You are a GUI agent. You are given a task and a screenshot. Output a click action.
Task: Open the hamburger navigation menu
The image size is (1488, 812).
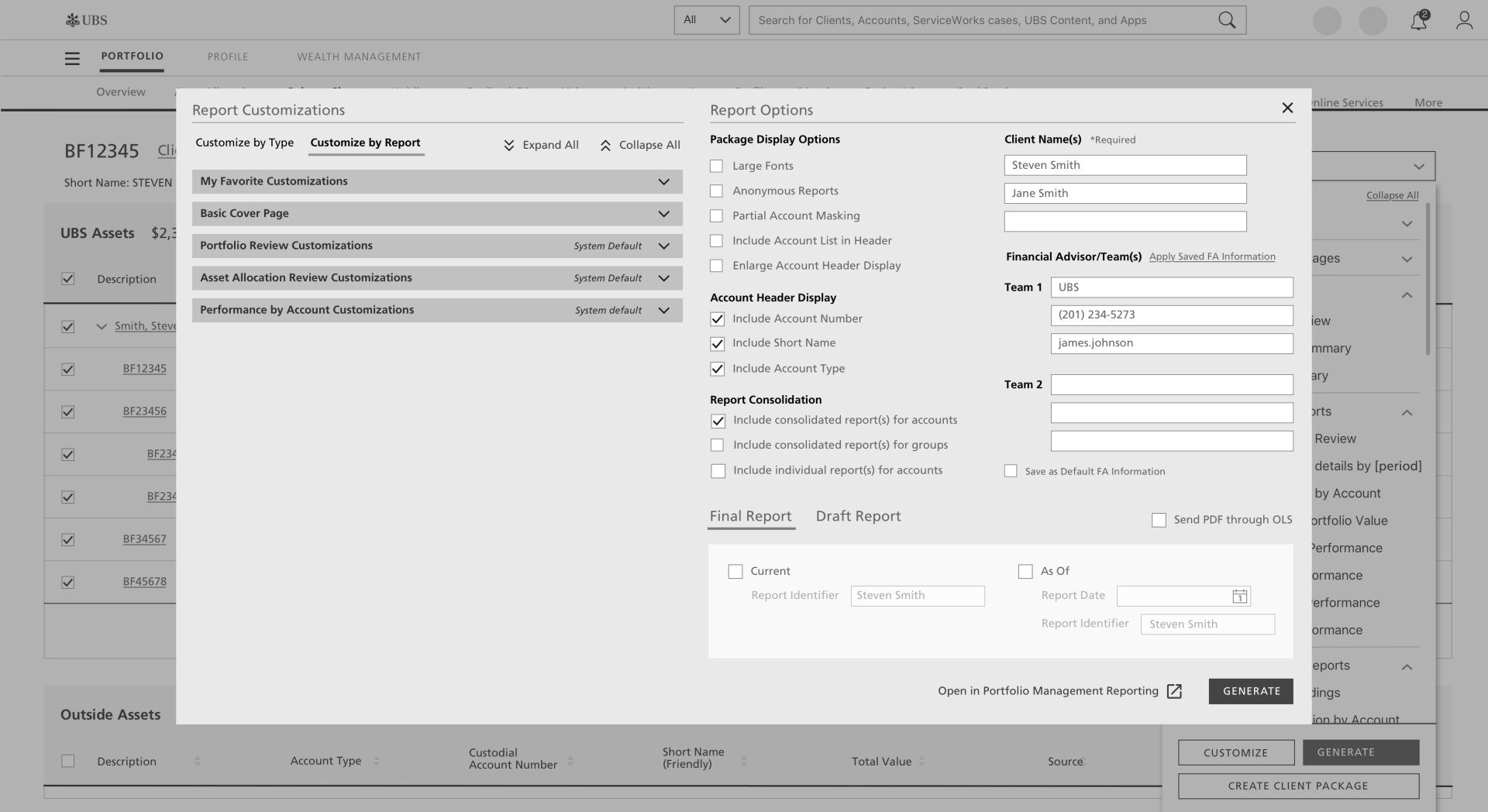pyautogui.click(x=72, y=58)
